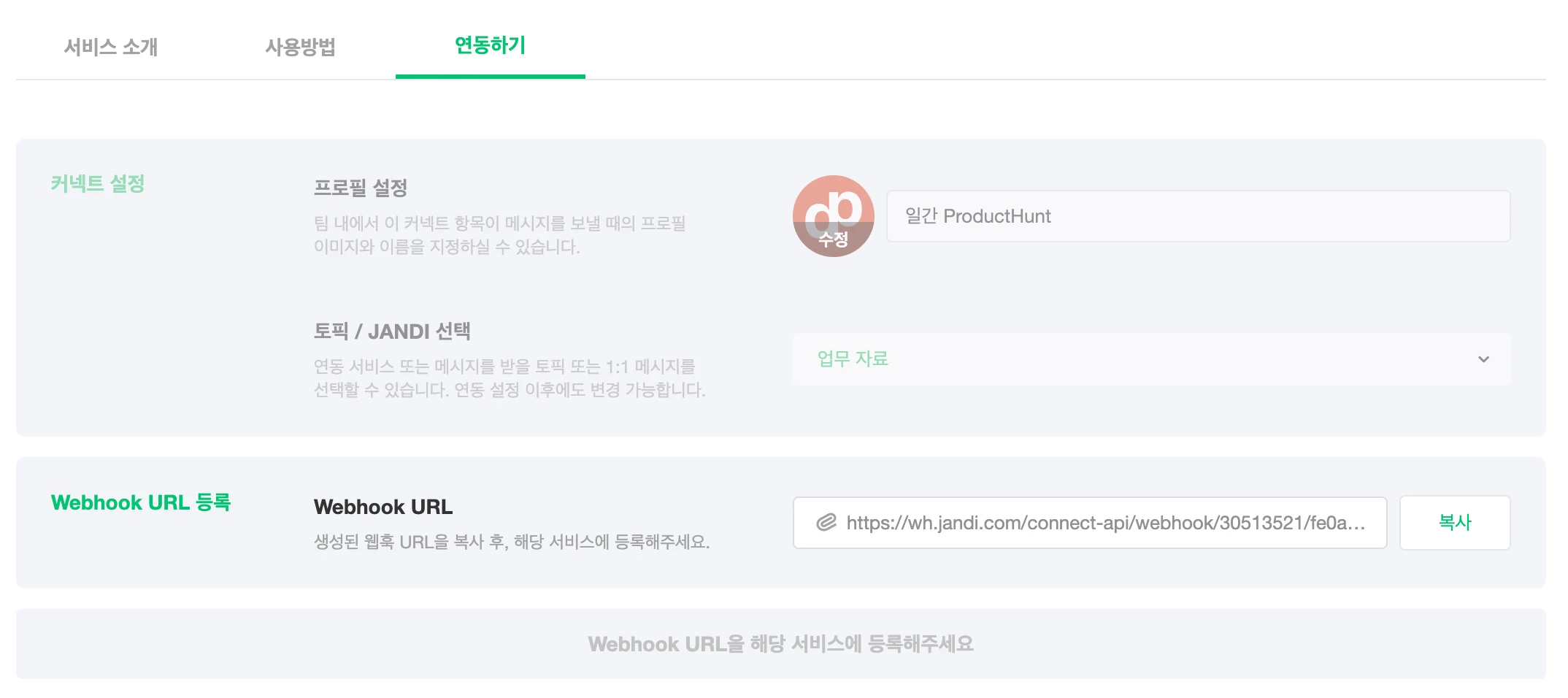Click the 복사 copy button
The image size is (1568, 698).
click(1455, 522)
